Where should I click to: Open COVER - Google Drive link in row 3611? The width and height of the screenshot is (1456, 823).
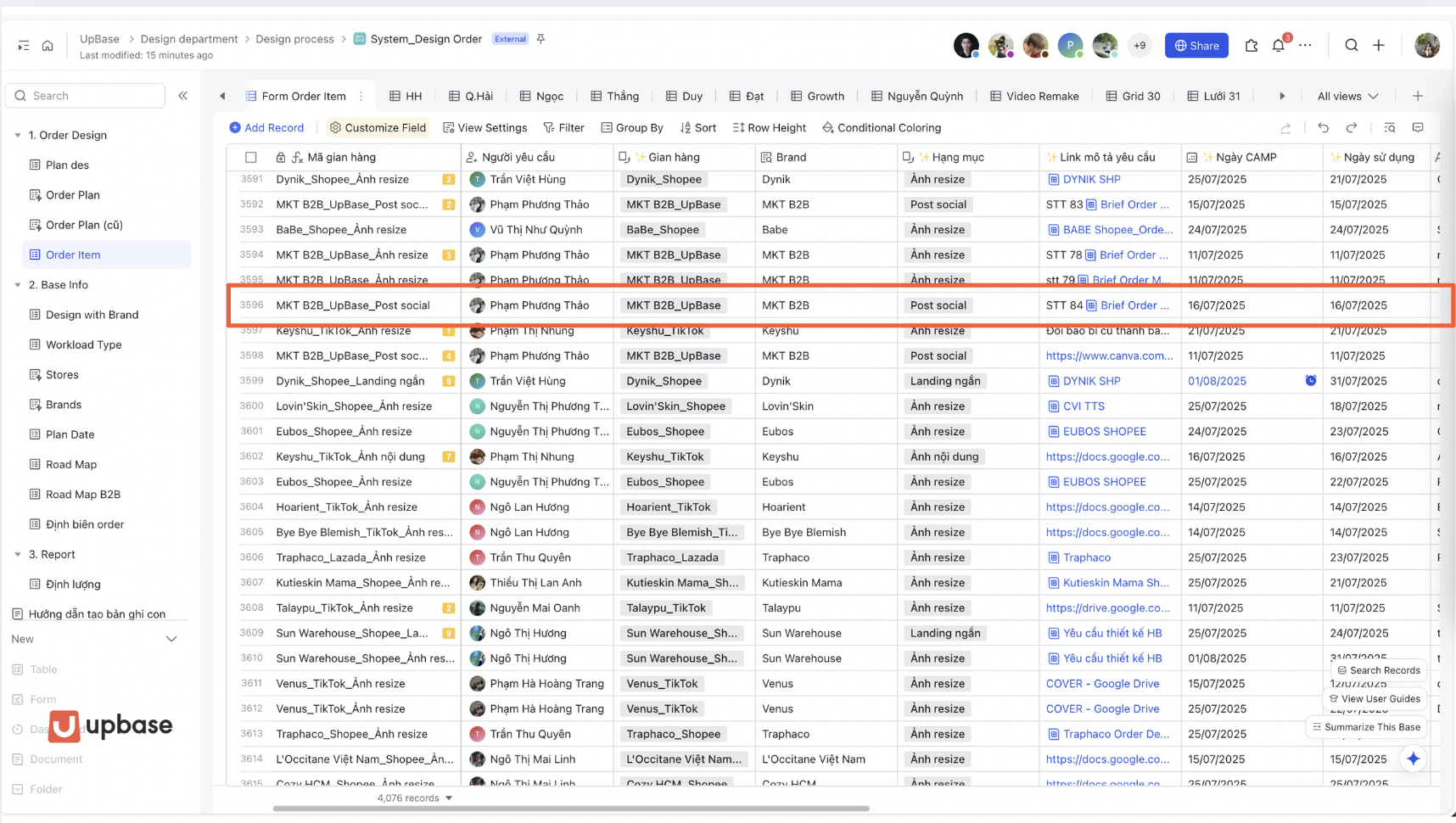pos(1102,684)
